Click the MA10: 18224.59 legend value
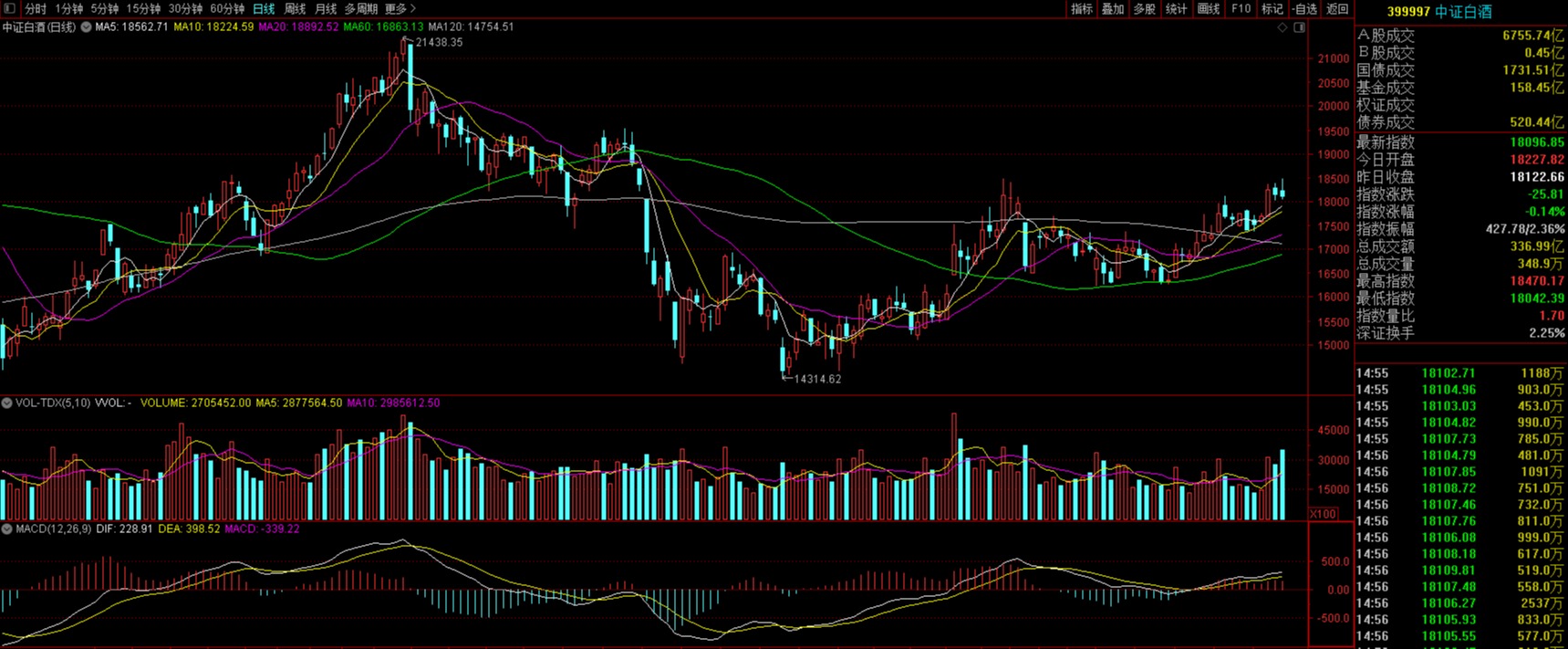The width and height of the screenshot is (1568, 649). tap(213, 27)
